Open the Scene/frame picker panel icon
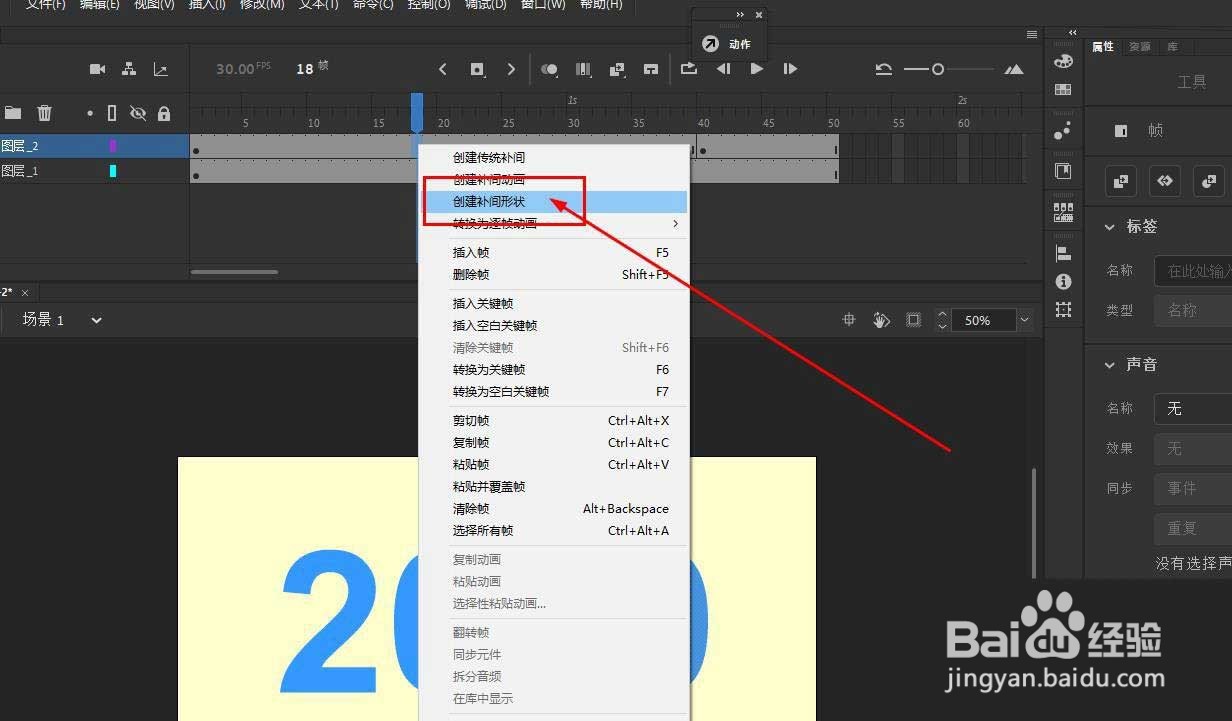The width and height of the screenshot is (1232, 721). point(1063,212)
